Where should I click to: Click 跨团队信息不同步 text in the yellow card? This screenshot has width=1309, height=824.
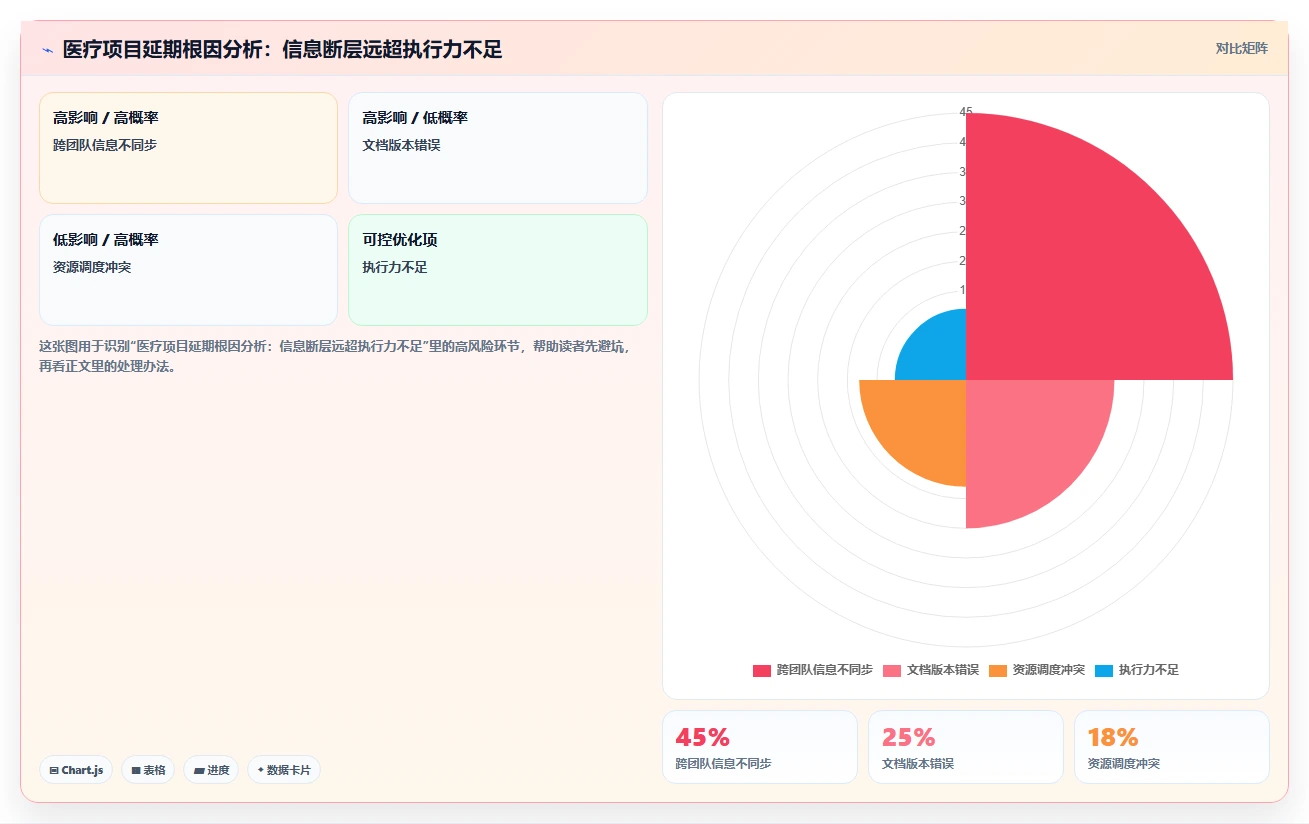pos(105,145)
